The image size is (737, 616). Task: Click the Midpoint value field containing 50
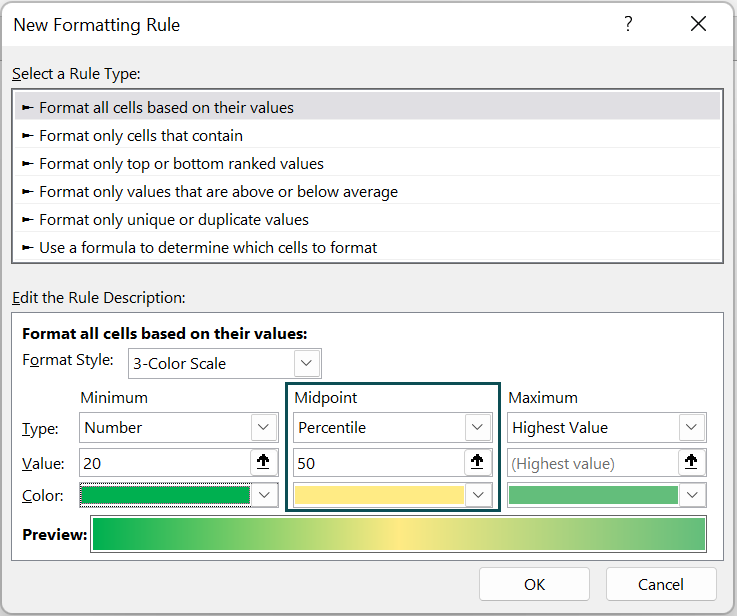(x=379, y=463)
